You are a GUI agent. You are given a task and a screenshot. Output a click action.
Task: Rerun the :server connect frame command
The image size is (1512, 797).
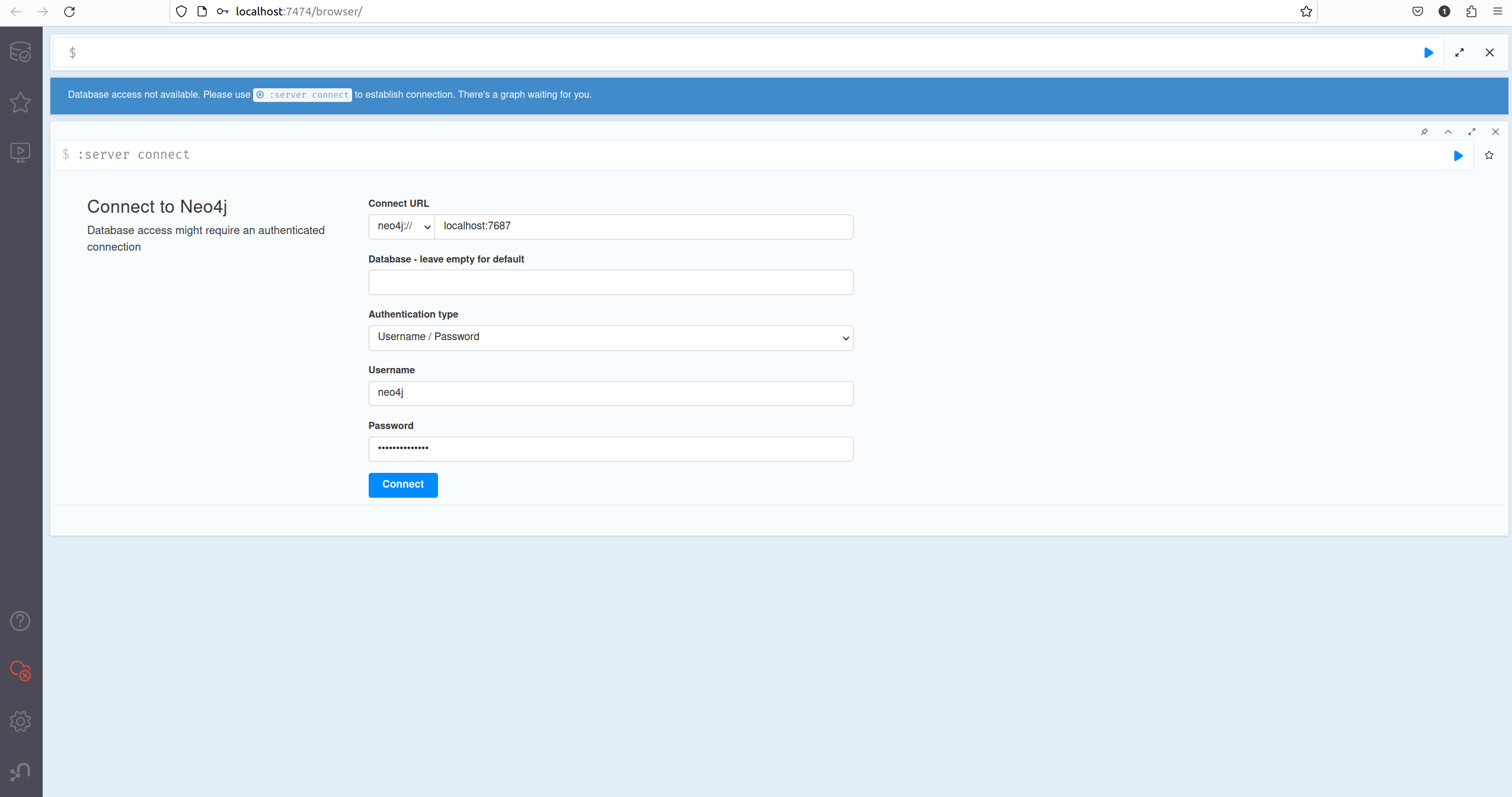1458,155
